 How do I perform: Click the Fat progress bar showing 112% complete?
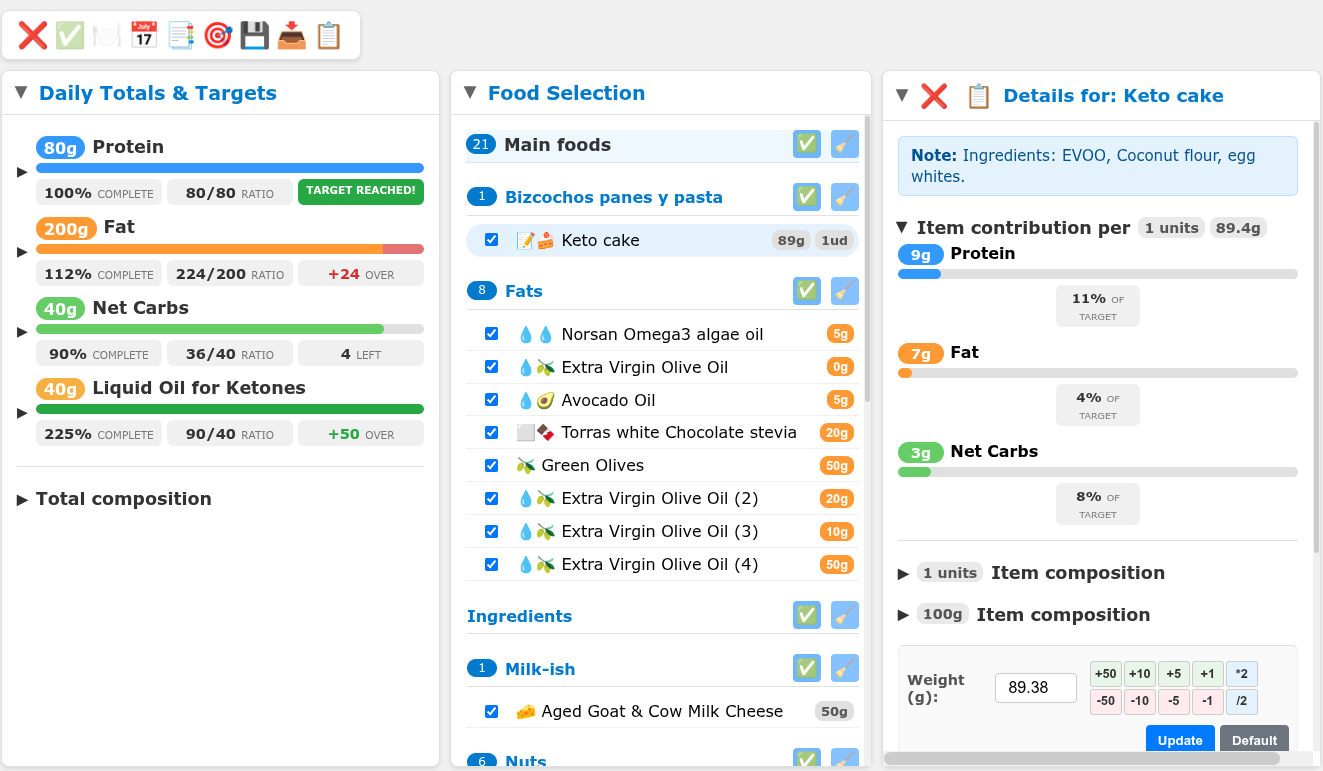(x=229, y=249)
